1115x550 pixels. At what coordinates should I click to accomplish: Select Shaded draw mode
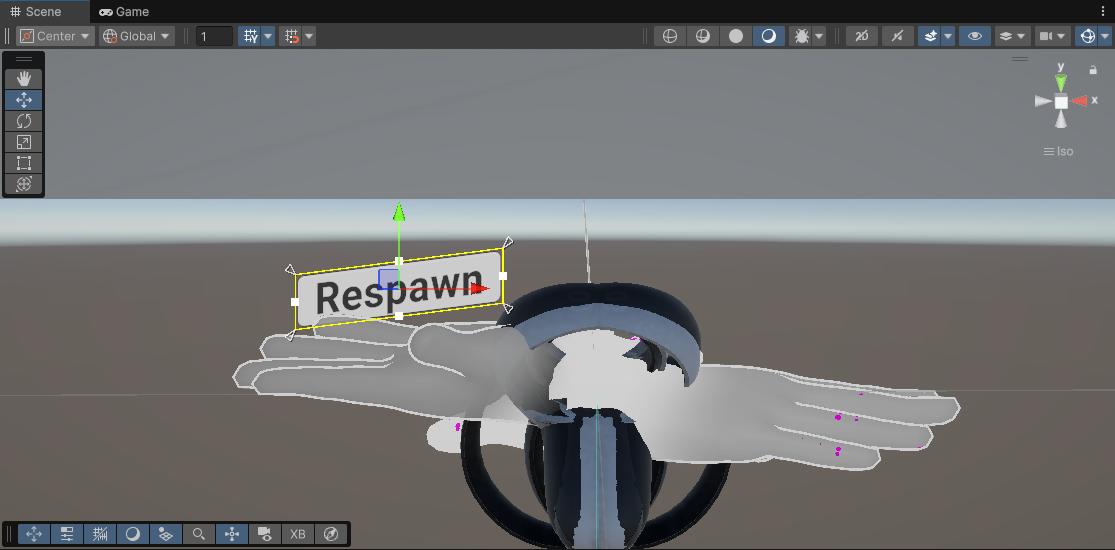769,36
